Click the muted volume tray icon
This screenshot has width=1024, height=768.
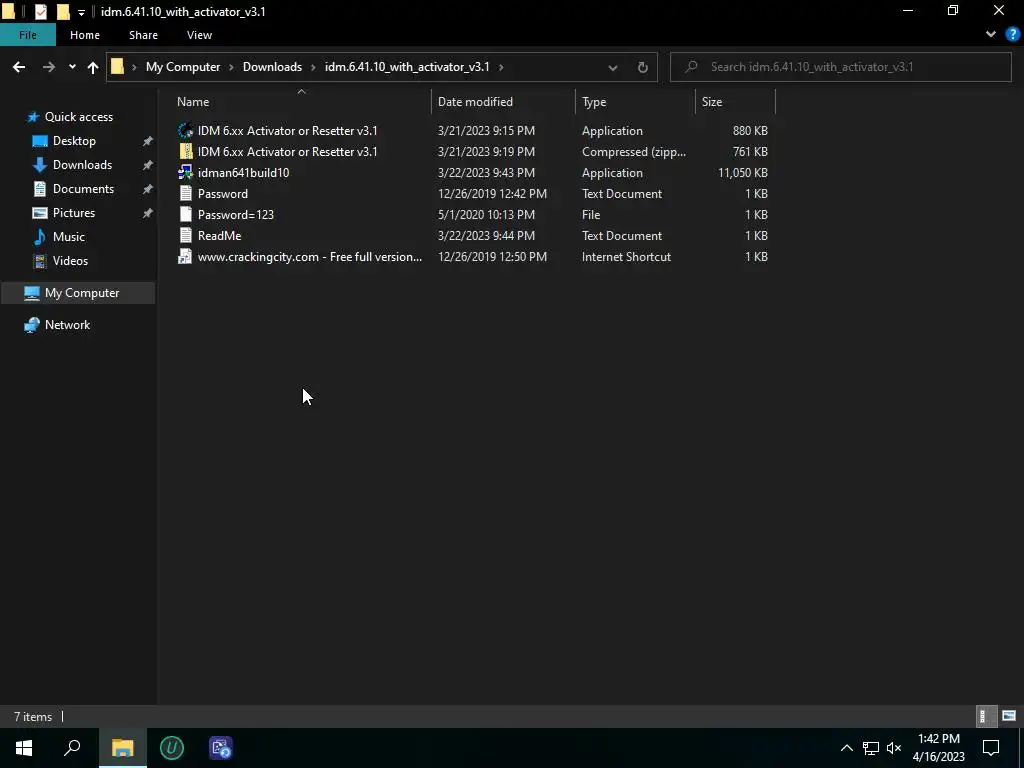coord(894,748)
